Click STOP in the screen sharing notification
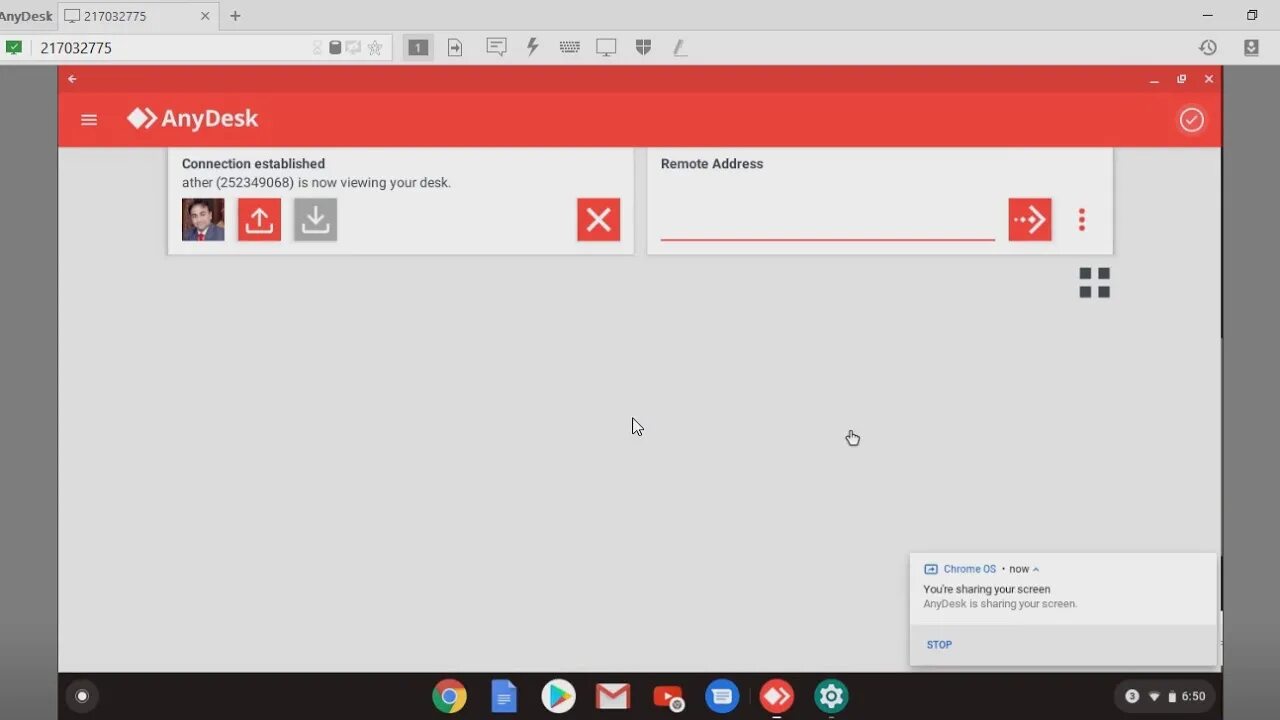The width and height of the screenshot is (1280, 720). 939,645
